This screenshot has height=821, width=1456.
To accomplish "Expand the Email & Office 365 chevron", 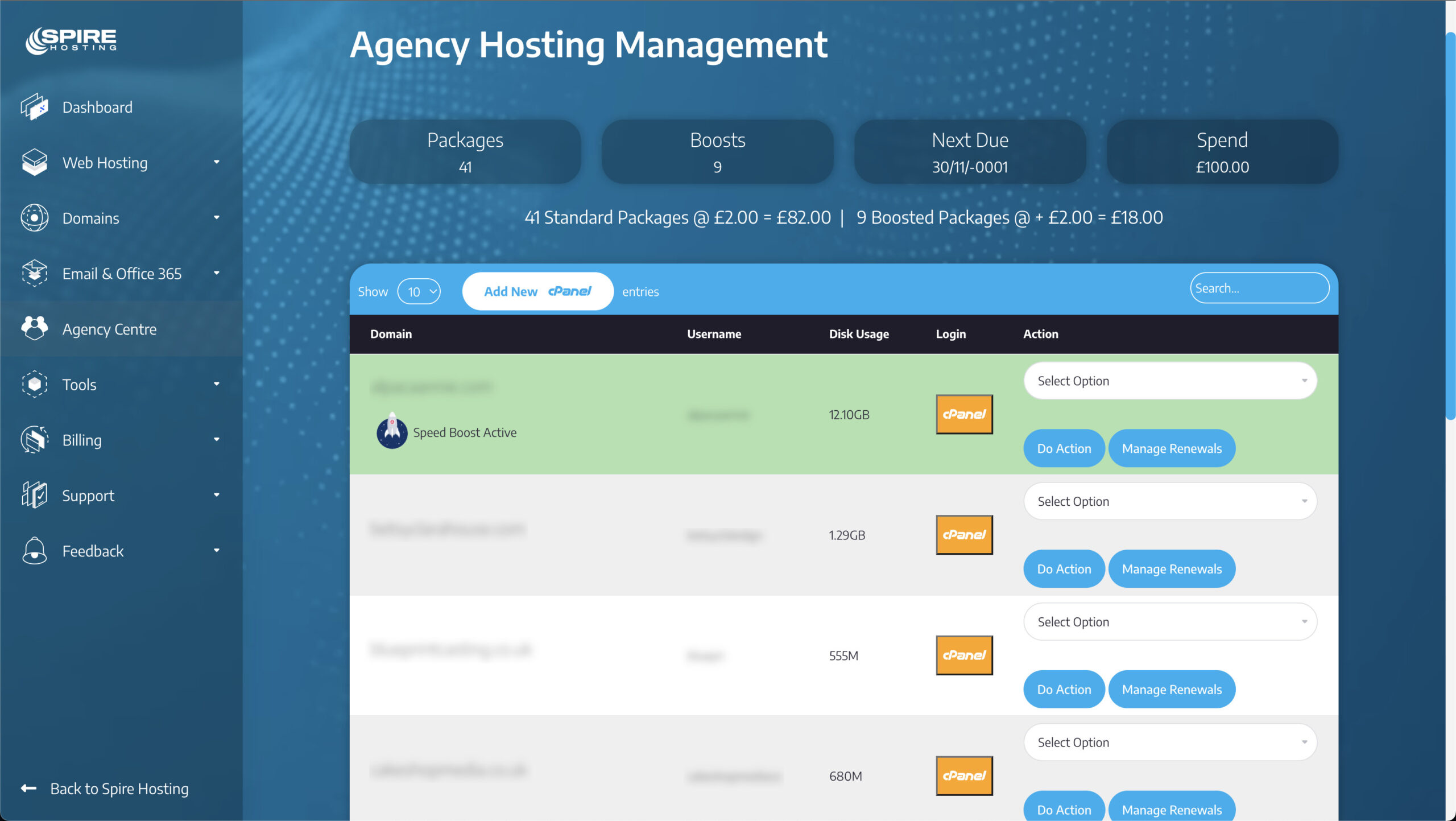I will point(217,273).
